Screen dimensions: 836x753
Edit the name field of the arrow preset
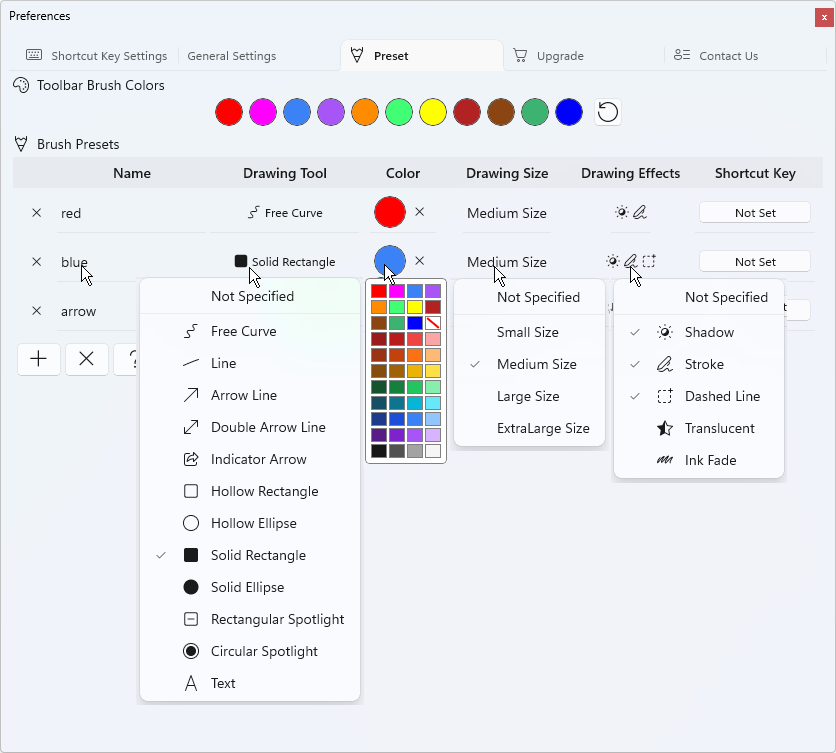point(98,311)
